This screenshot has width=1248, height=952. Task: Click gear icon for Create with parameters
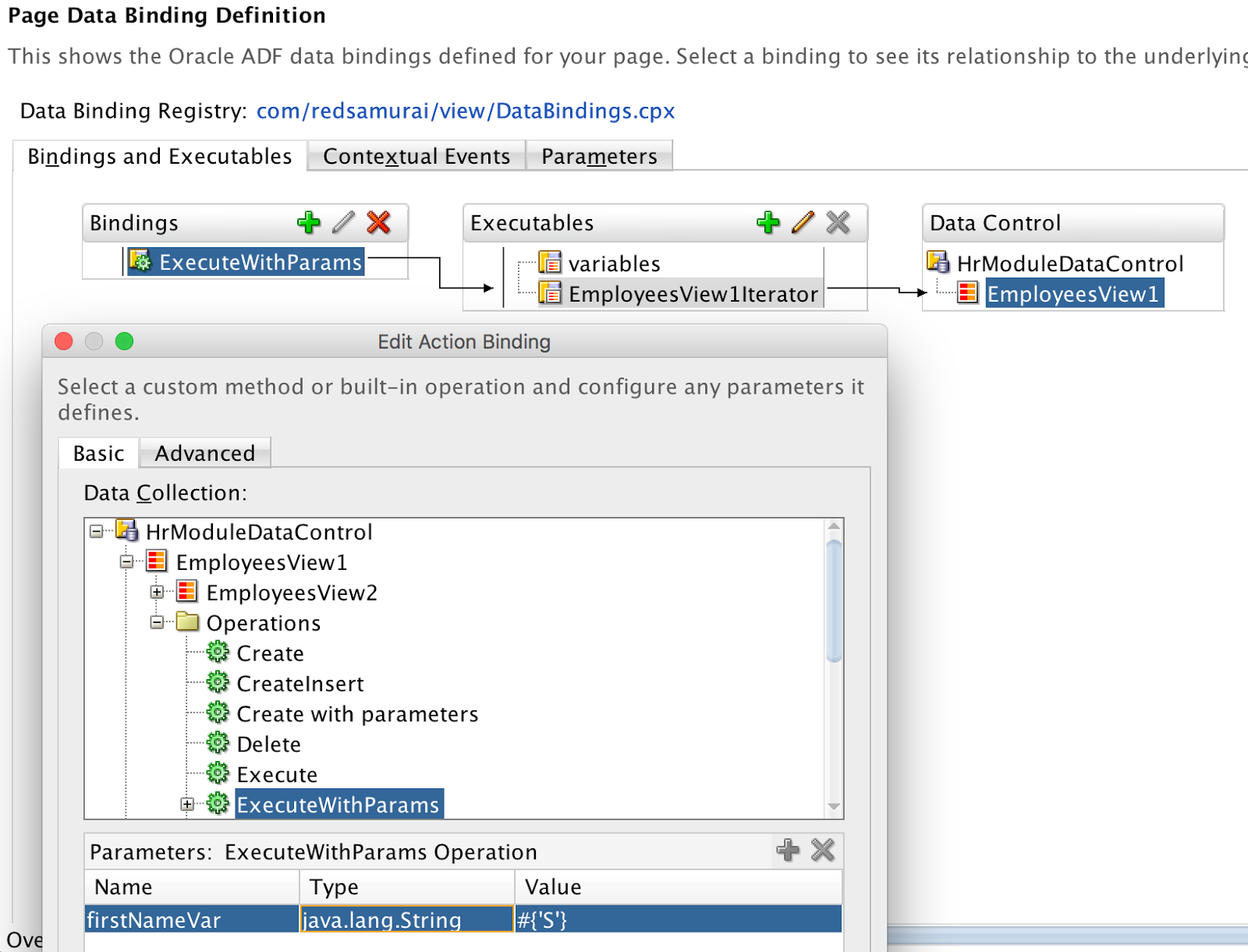coord(218,713)
